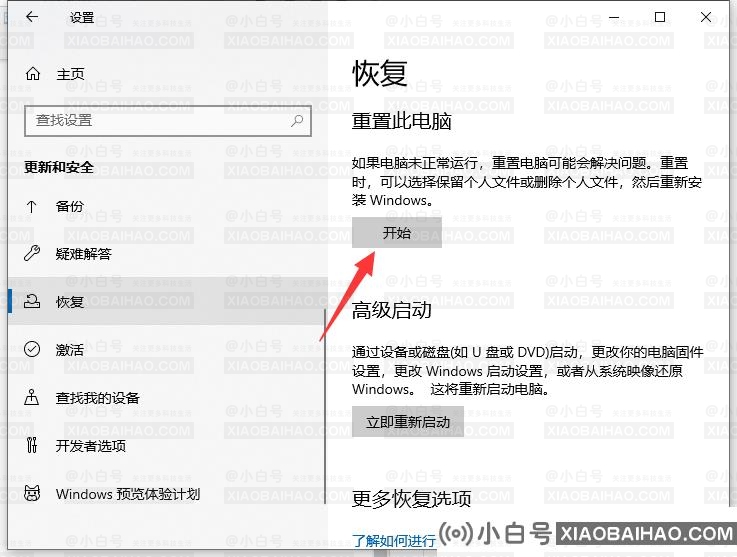Click the wrench icon for 疑难解答
Image resolution: width=737 pixels, height=557 pixels.
pyautogui.click(x=32, y=253)
